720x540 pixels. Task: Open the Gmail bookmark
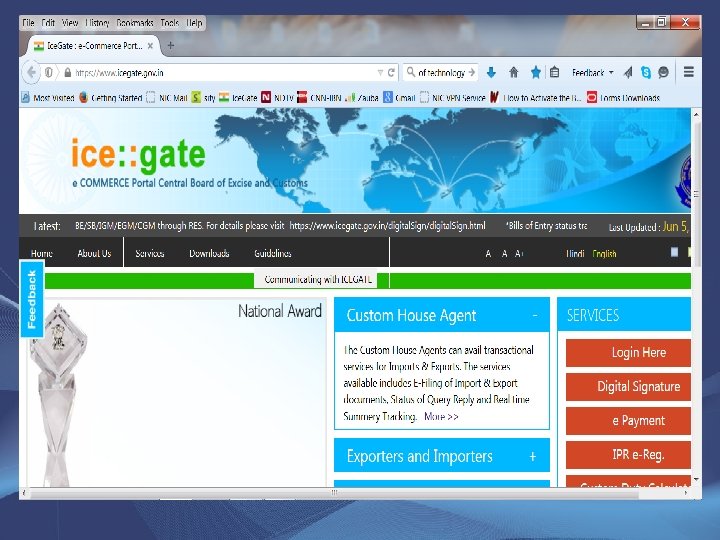click(x=399, y=98)
